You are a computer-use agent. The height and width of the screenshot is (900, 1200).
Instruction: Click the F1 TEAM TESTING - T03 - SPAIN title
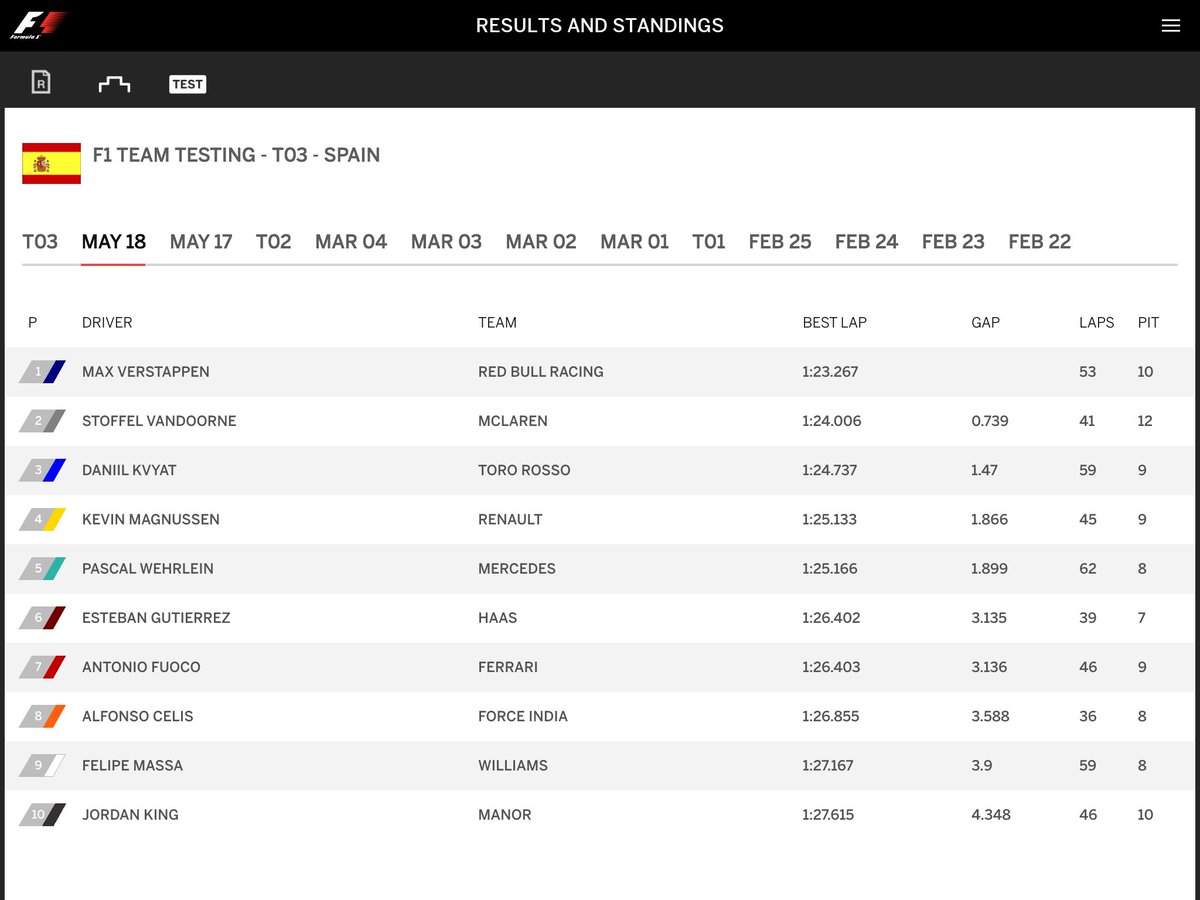[236, 155]
